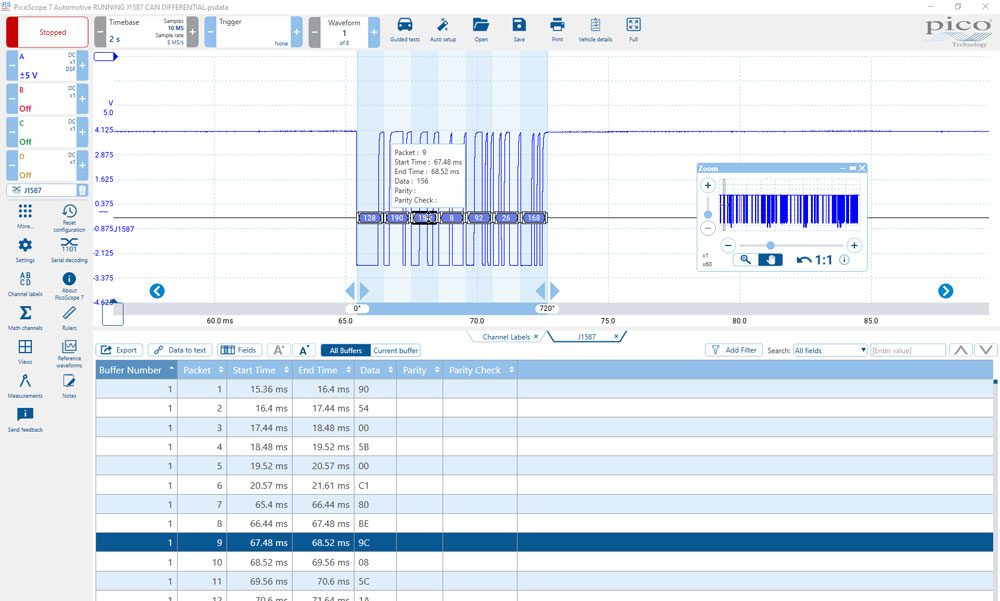Save the waveform with the Save icon
Screen dimensions: 1000x601
point(519,30)
